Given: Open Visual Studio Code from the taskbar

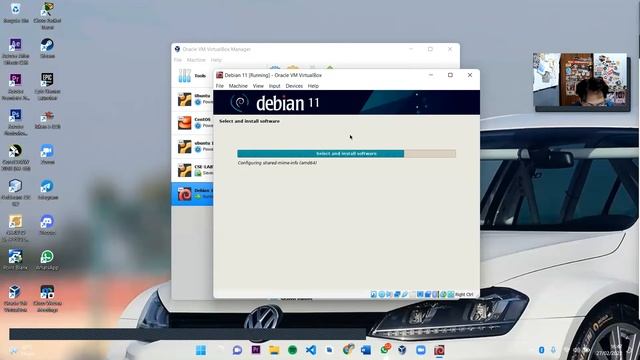Looking at the screenshot, I should (x=311, y=350).
